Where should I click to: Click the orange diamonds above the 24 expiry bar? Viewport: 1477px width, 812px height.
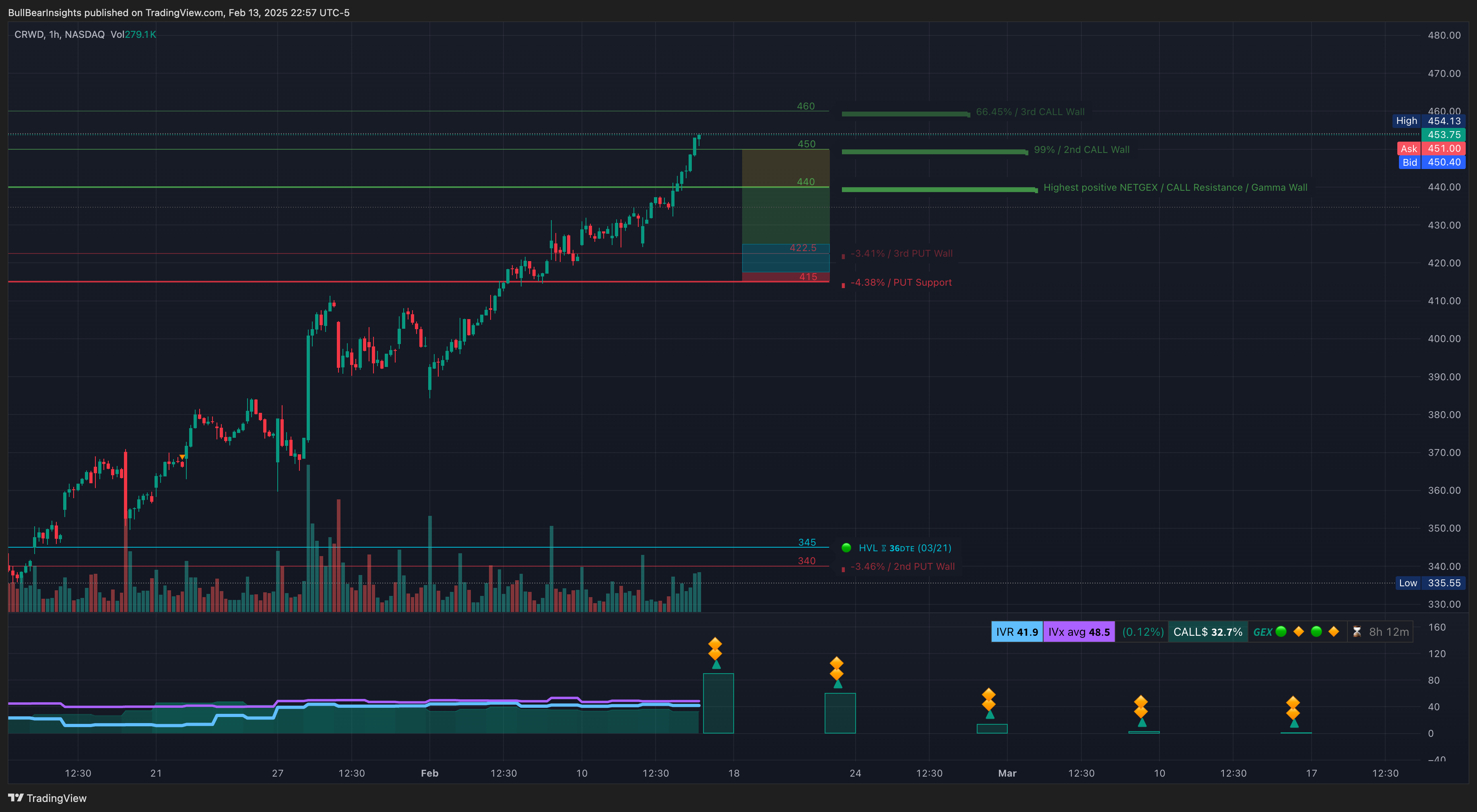pos(837,668)
